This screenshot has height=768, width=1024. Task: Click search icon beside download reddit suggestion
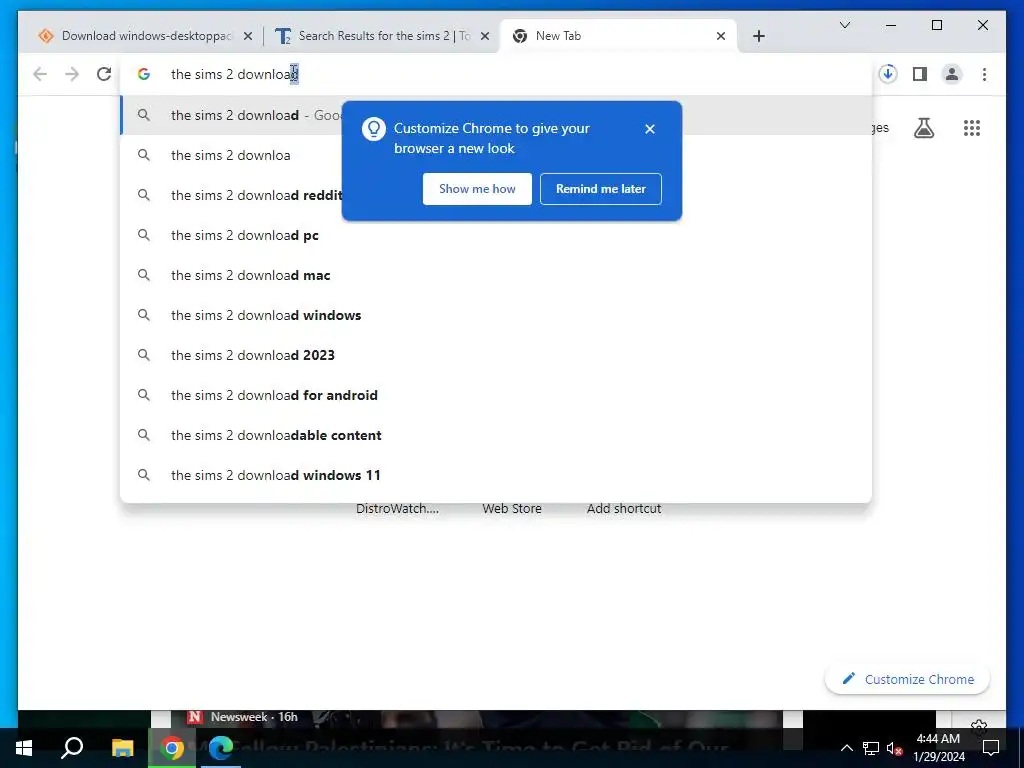[144, 195]
